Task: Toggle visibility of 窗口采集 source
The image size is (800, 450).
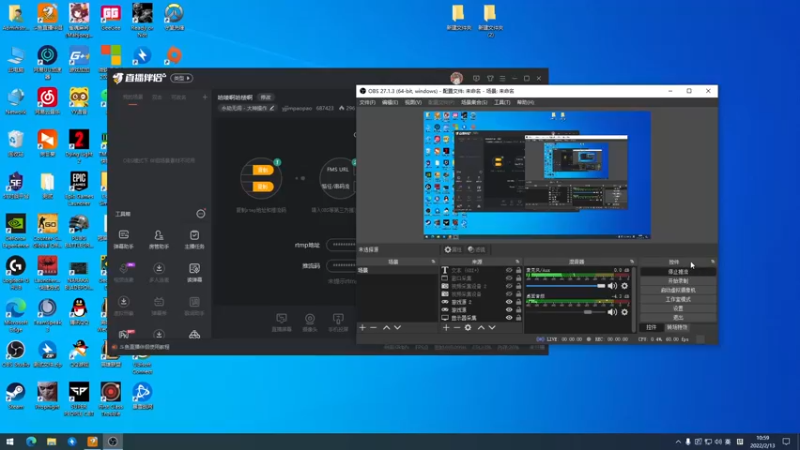Action: click(509, 278)
